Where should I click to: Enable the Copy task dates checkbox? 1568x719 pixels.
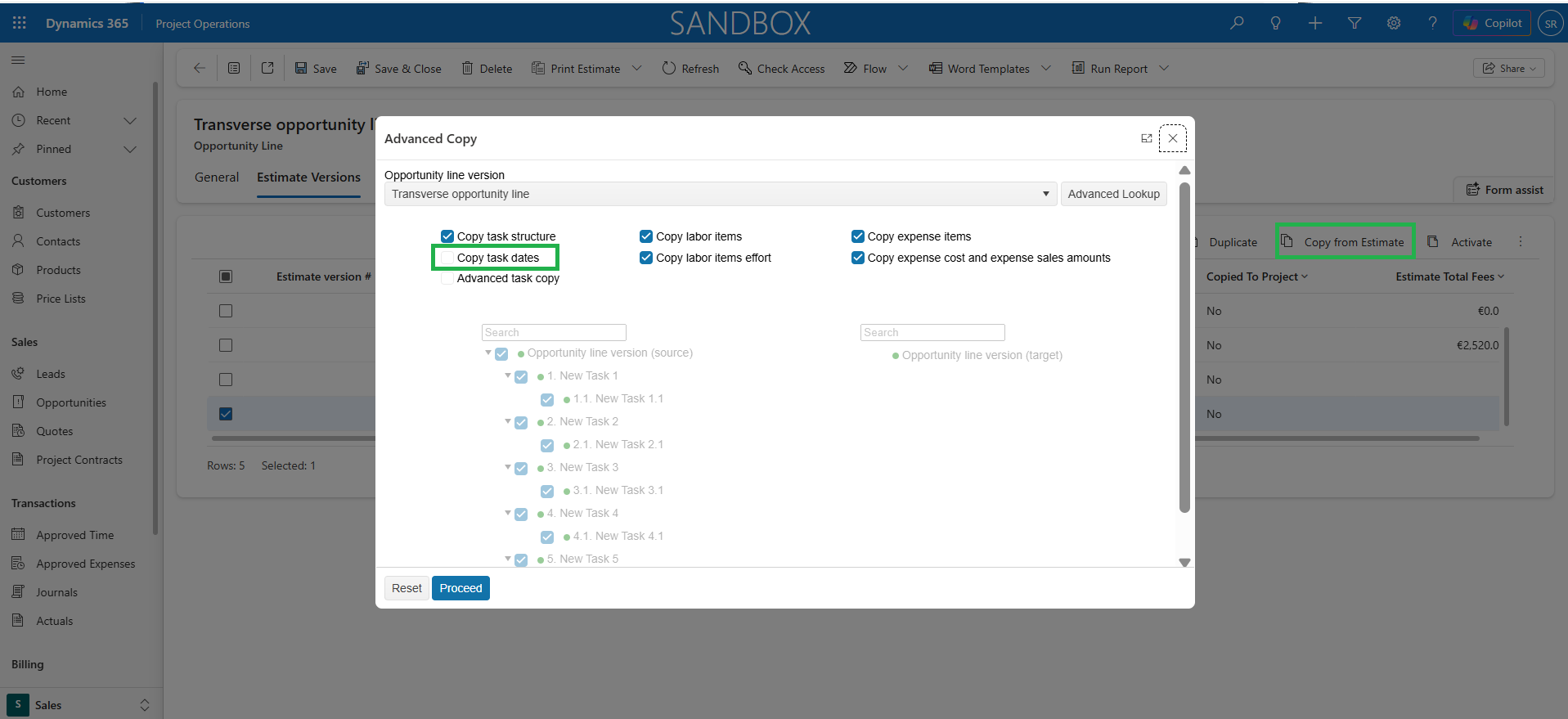[447, 258]
